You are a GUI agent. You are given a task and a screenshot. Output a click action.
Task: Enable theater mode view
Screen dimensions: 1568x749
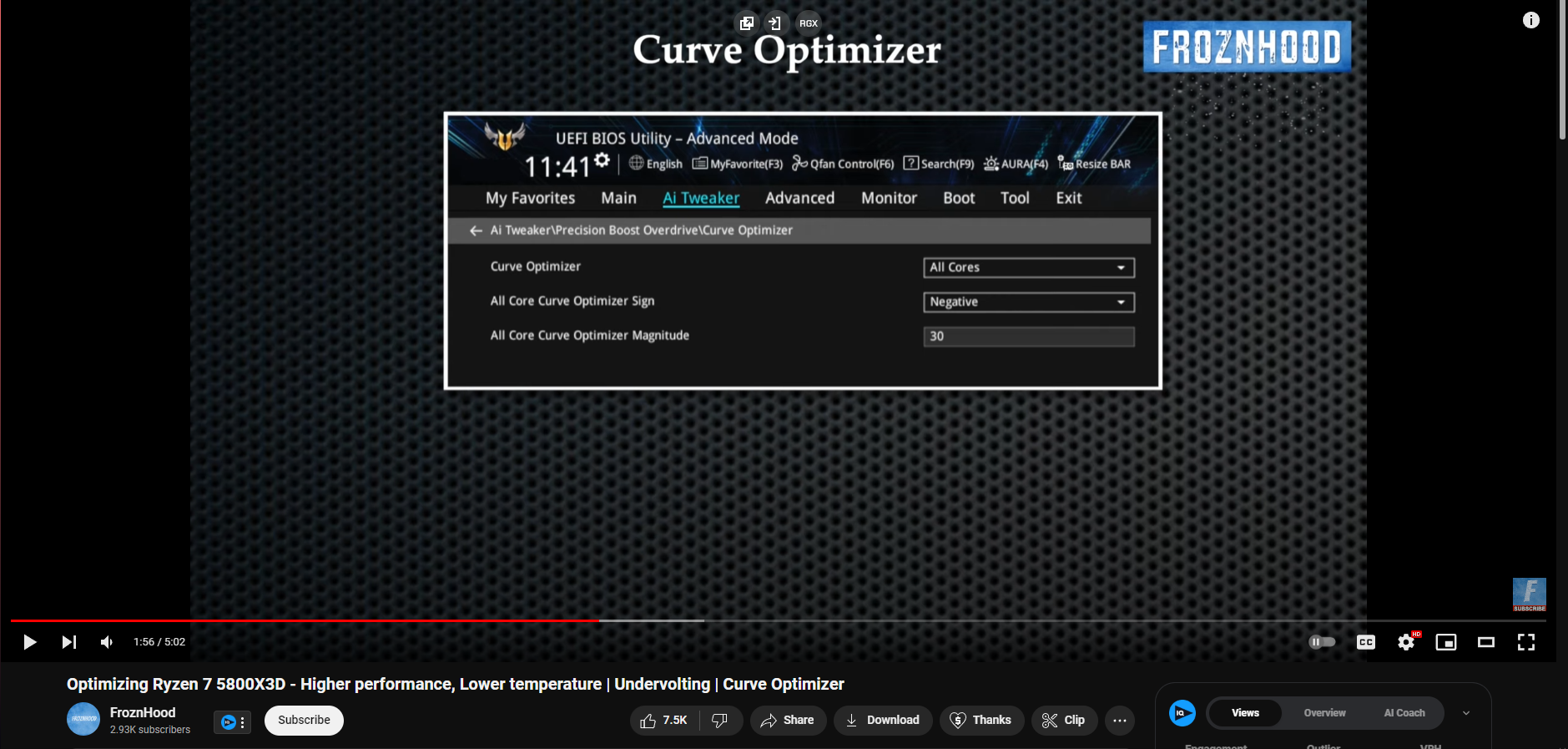(1486, 642)
